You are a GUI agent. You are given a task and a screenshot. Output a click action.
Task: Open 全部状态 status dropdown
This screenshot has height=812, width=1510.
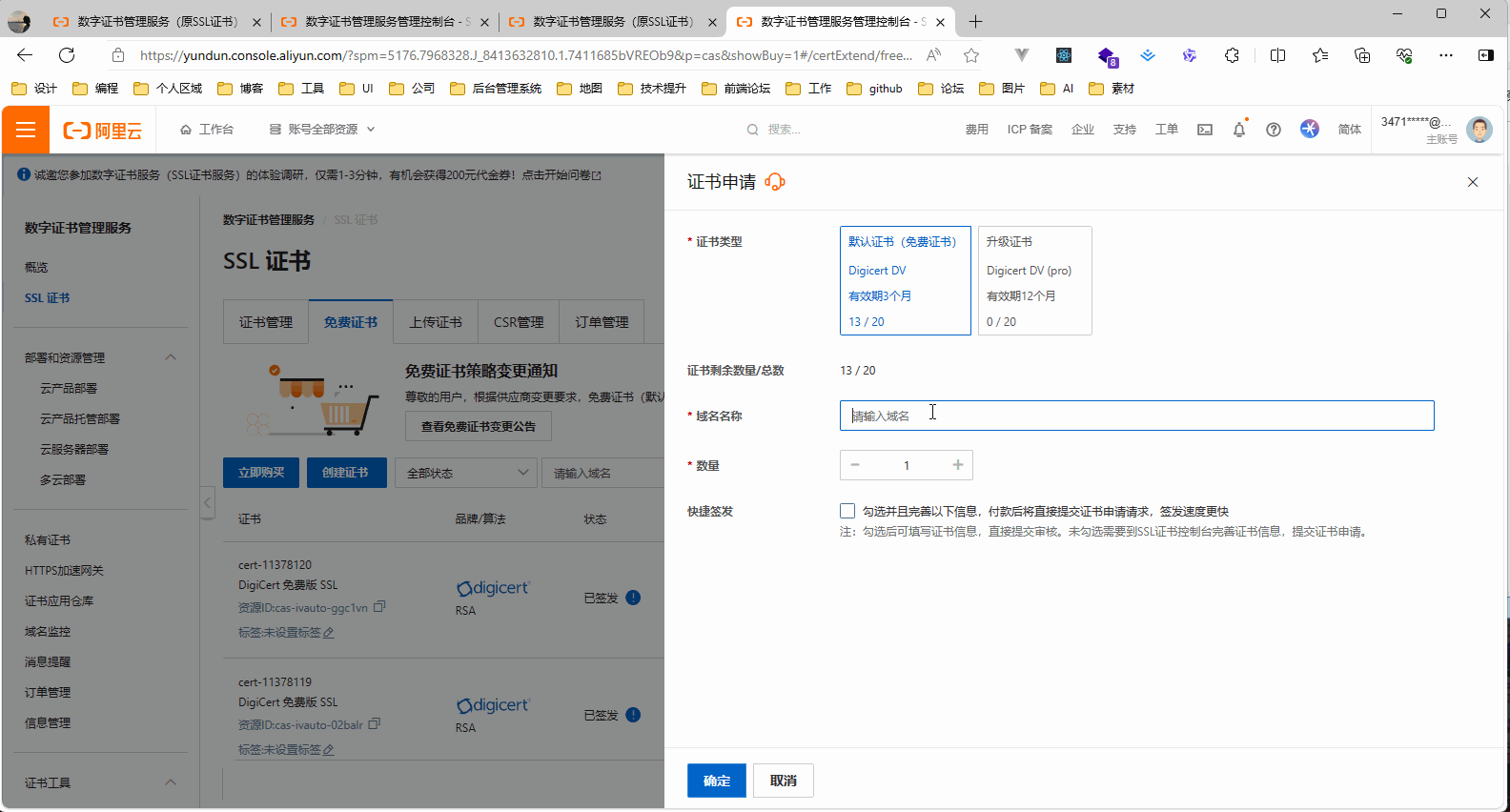(x=466, y=473)
